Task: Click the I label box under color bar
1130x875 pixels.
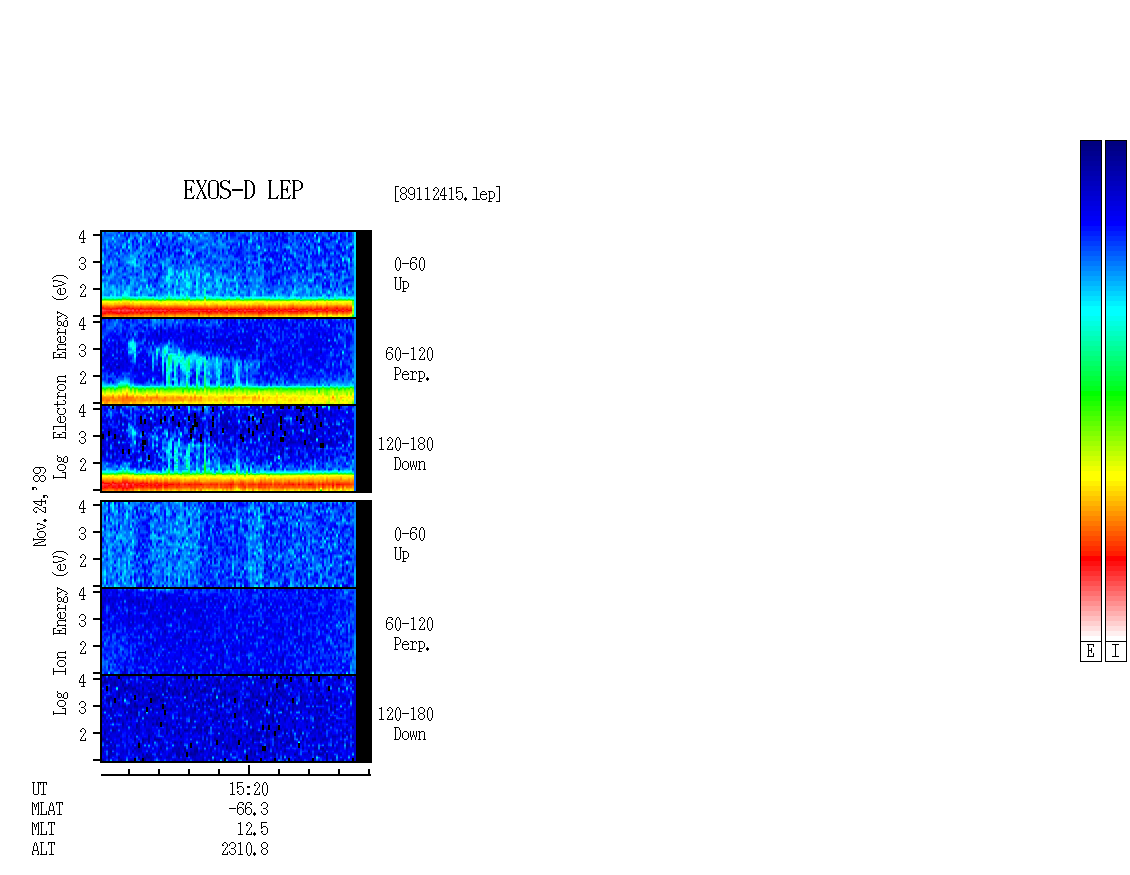Action: point(1116,652)
